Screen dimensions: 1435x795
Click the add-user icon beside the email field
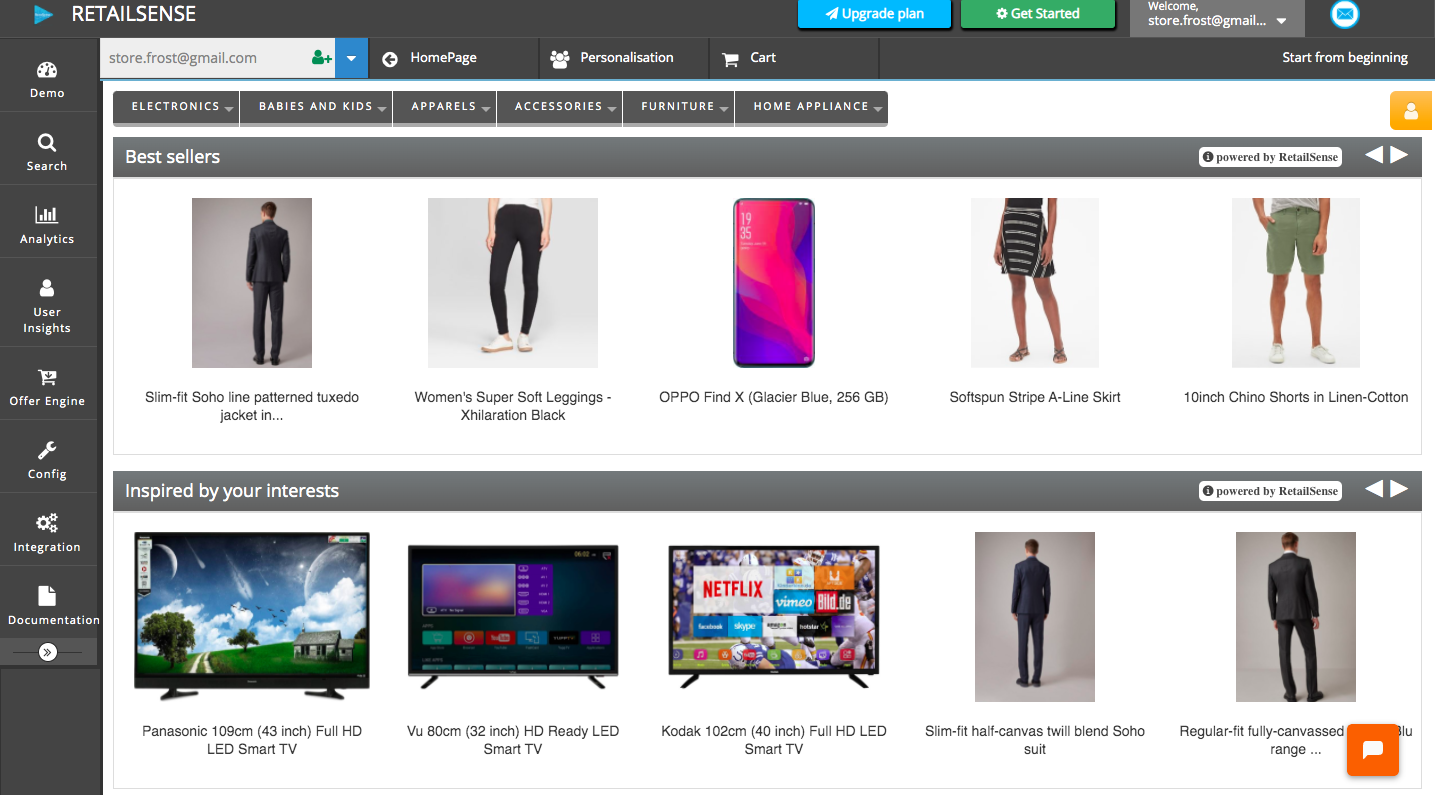point(320,58)
